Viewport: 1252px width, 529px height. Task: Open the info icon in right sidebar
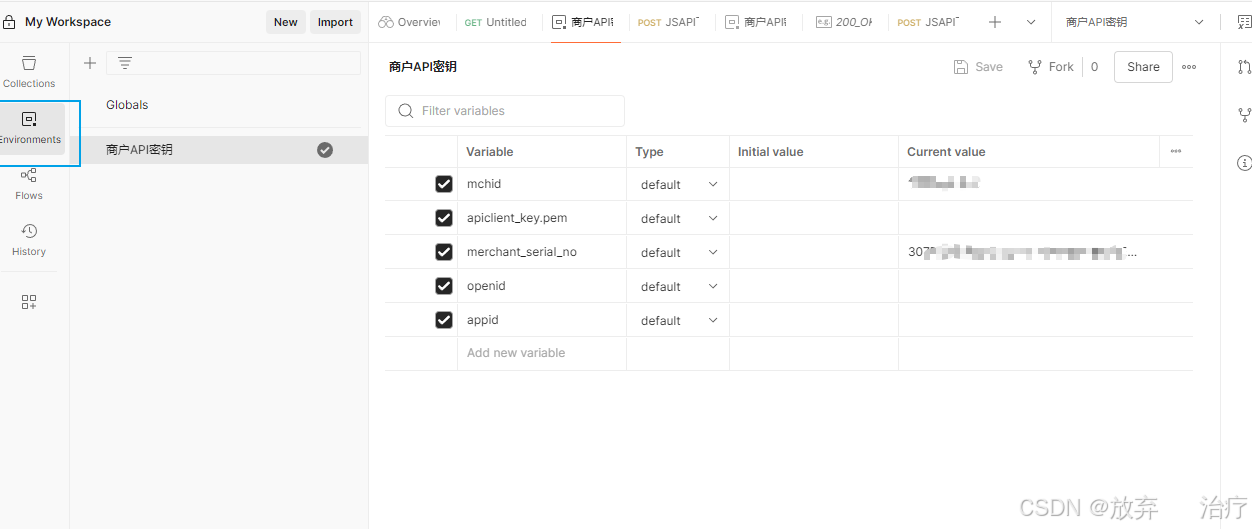click(x=1244, y=162)
